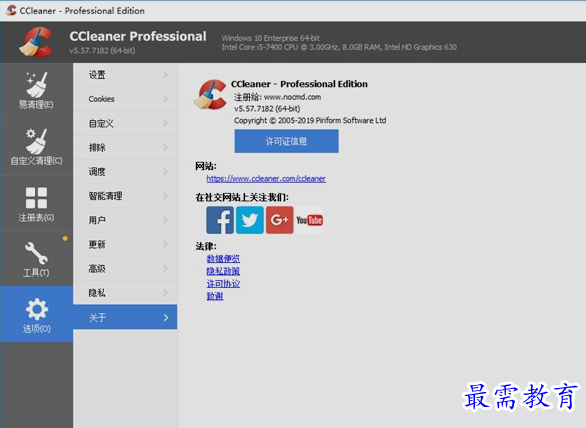Open the 更新 (Updates) options page
This screenshot has height=428, width=586.
click(125, 244)
